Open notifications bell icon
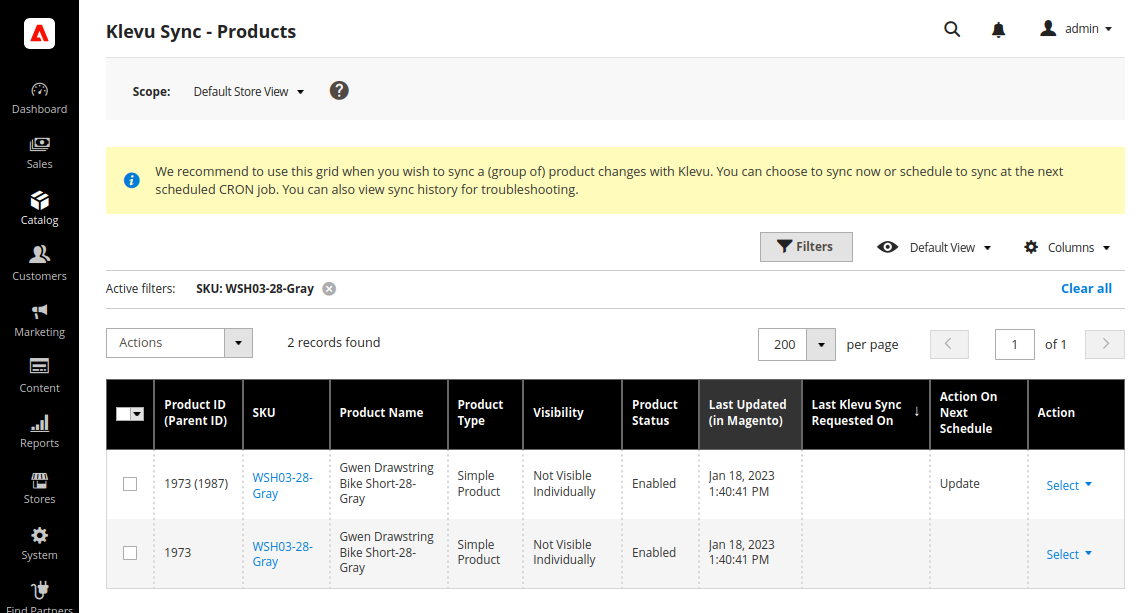The height and width of the screenshot is (613, 1147). (999, 30)
